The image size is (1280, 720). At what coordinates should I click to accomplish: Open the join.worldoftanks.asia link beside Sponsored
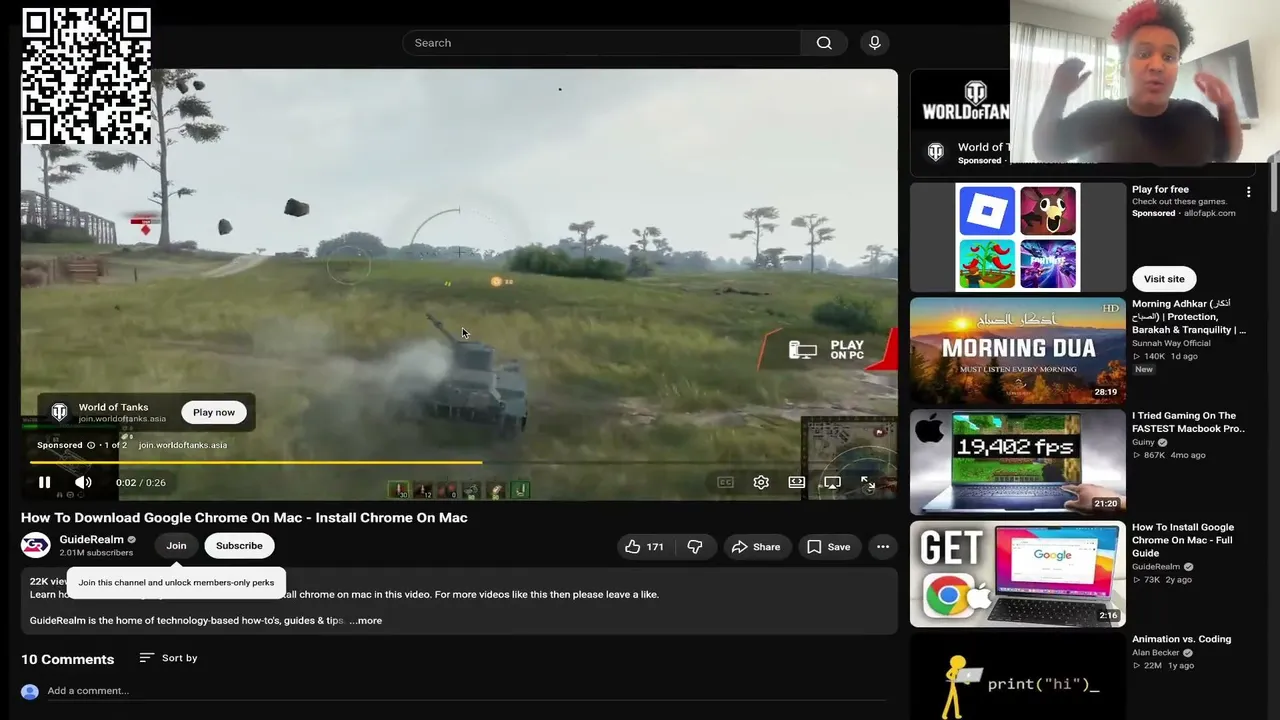(x=183, y=445)
